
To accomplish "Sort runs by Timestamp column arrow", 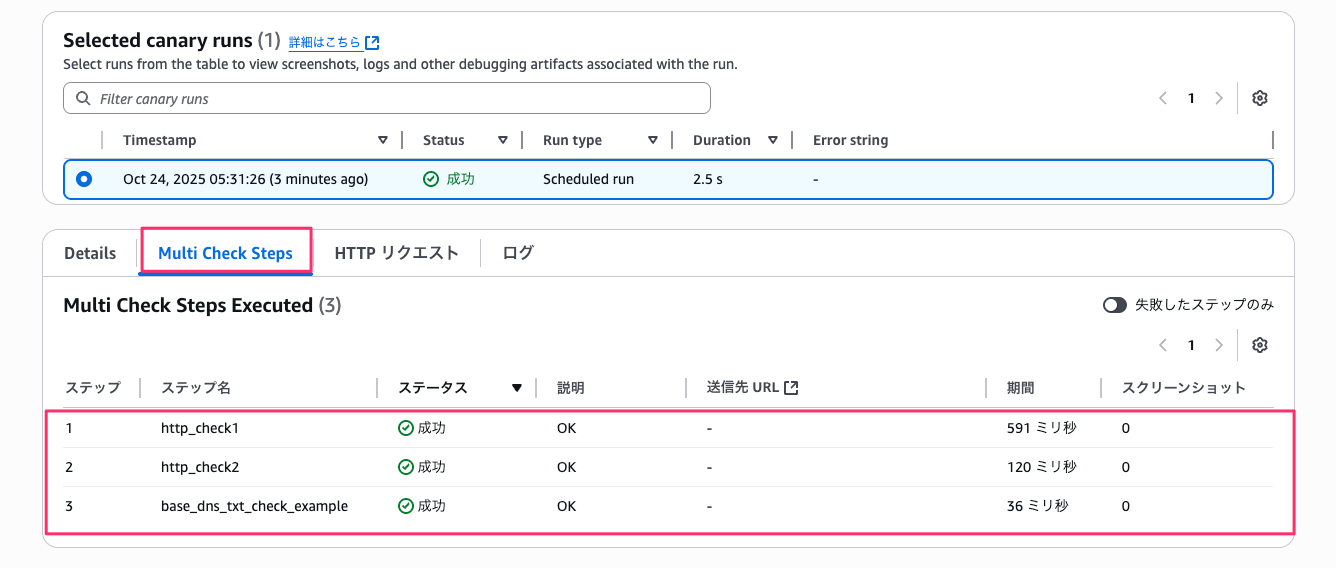I will [x=383, y=140].
